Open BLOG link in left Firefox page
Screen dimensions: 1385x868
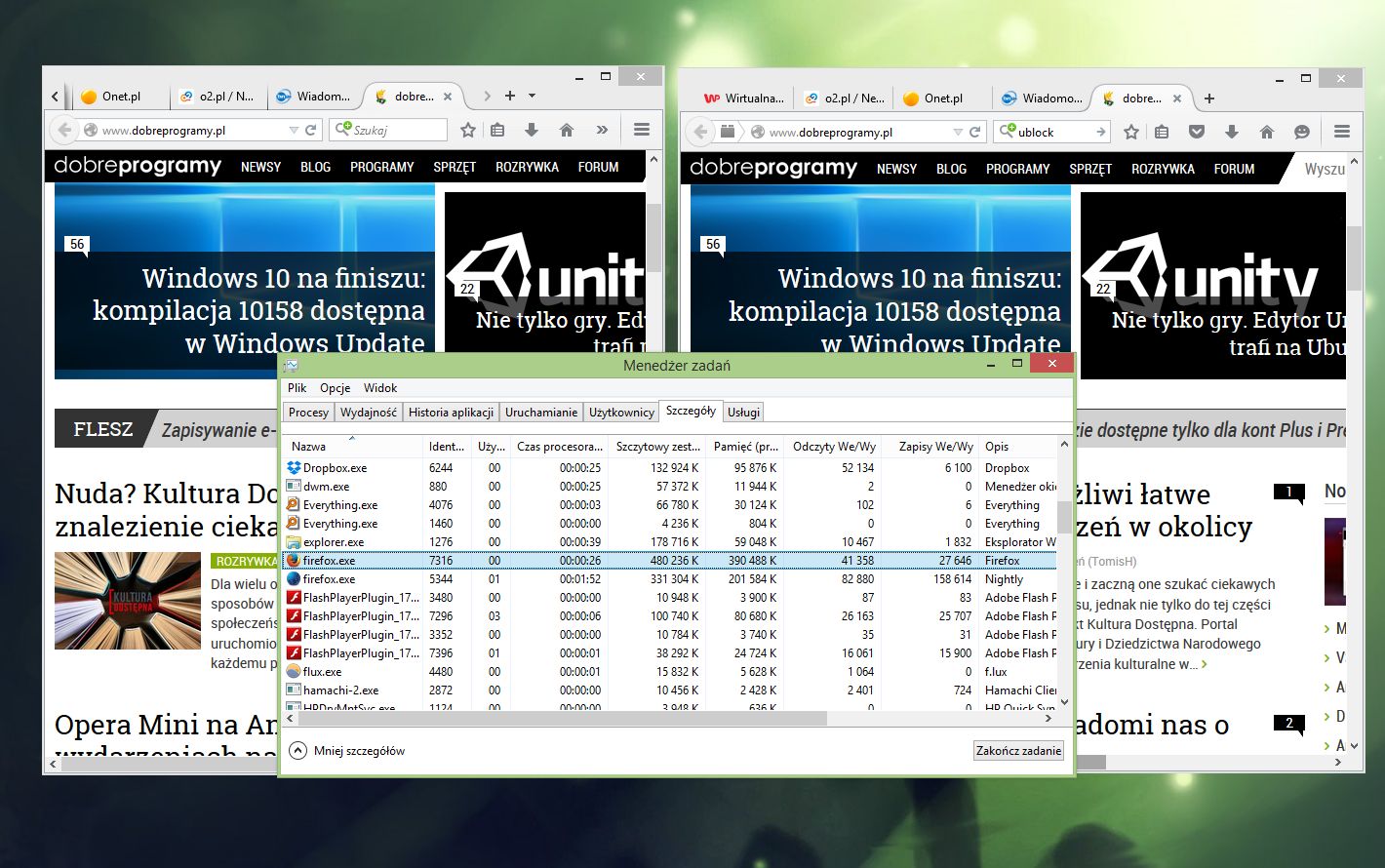coord(315,167)
